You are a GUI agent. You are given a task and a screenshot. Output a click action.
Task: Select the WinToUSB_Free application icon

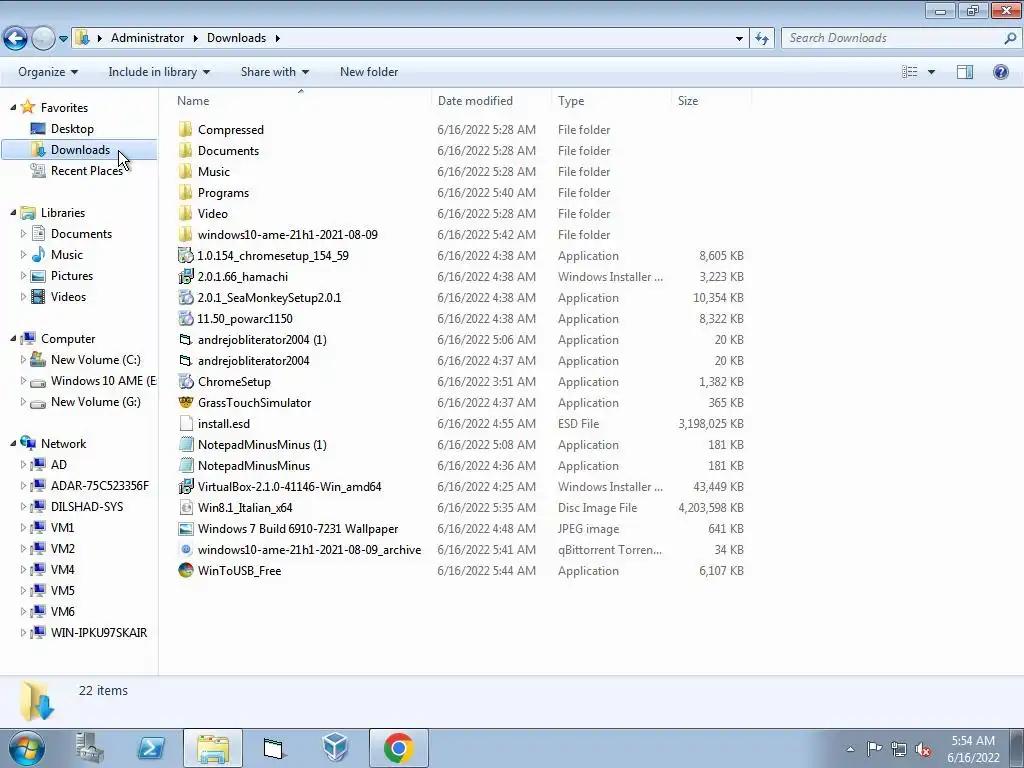186,570
